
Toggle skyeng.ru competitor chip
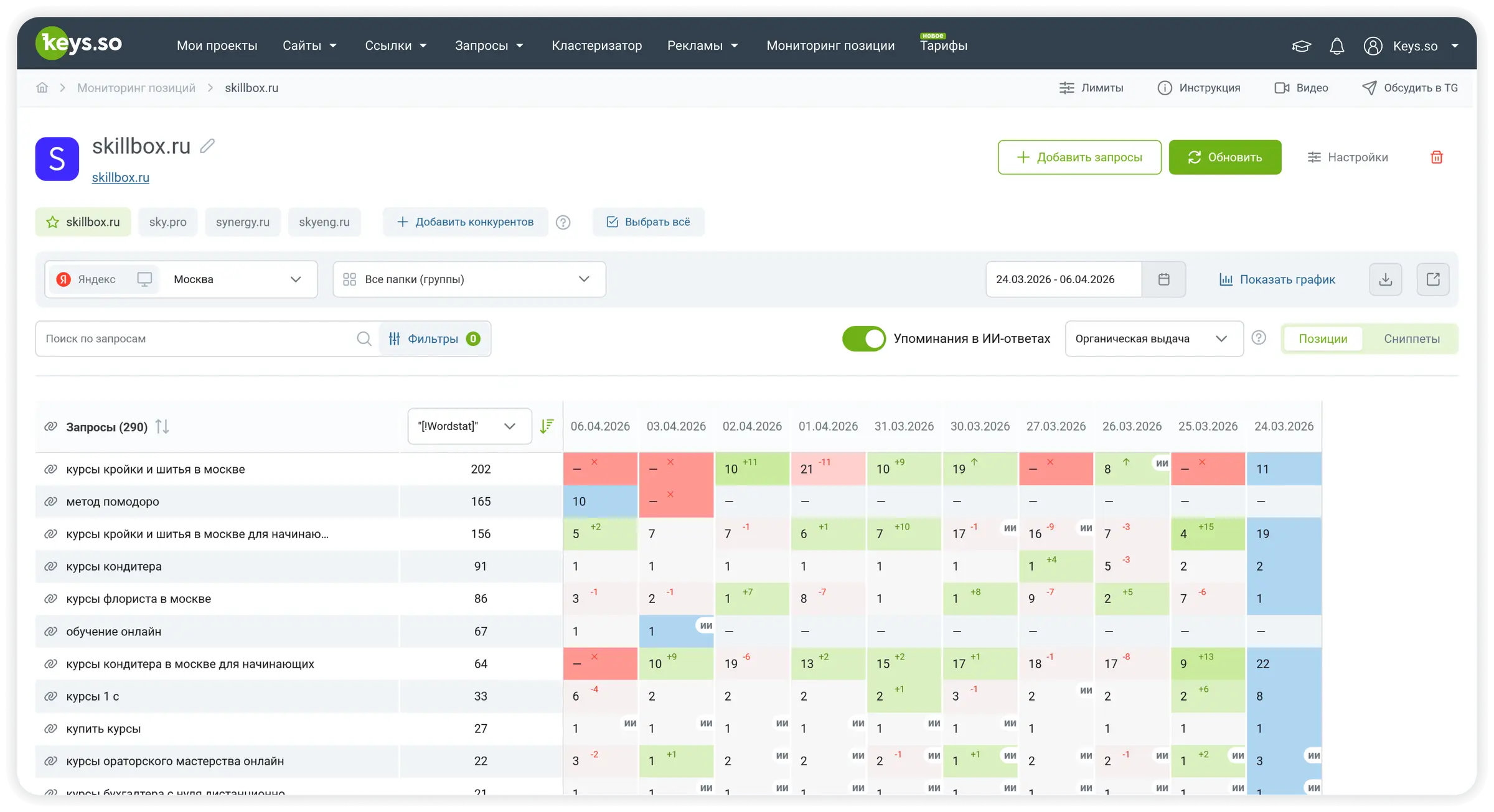coord(324,222)
